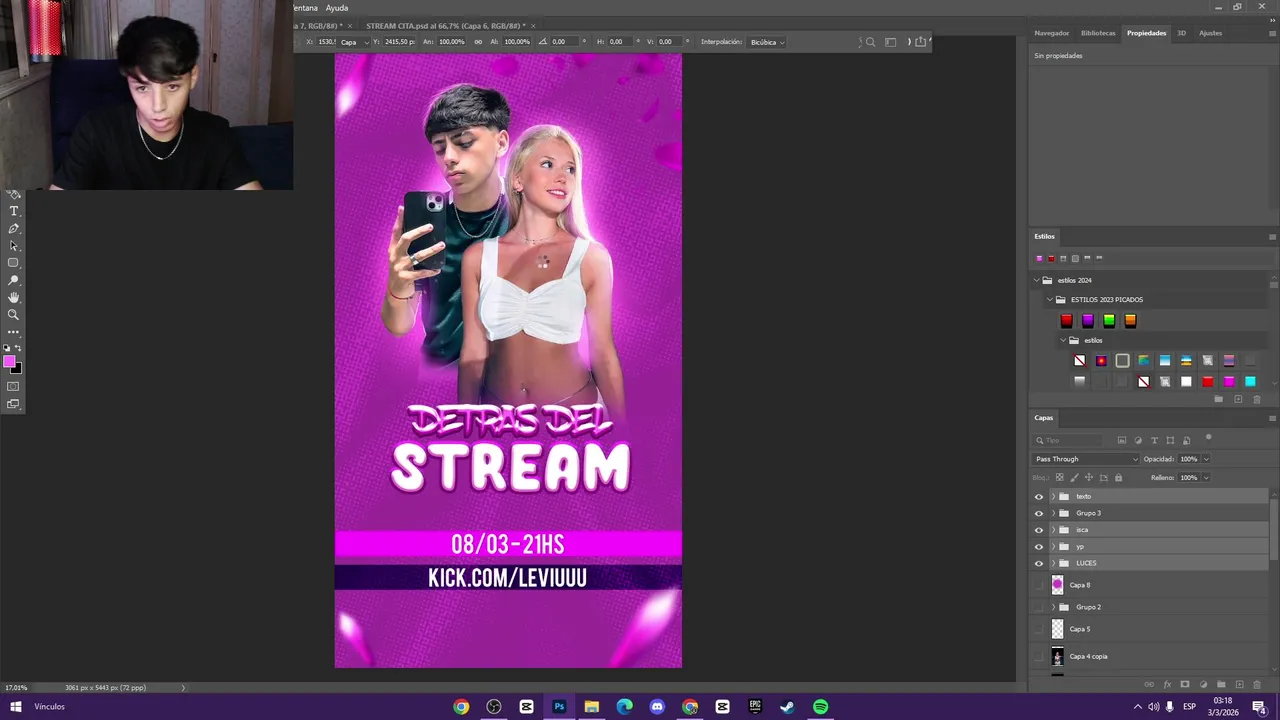Viewport: 1280px width, 720px height.
Task: Change screen mode icon in toolbar
Action: [13, 404]
